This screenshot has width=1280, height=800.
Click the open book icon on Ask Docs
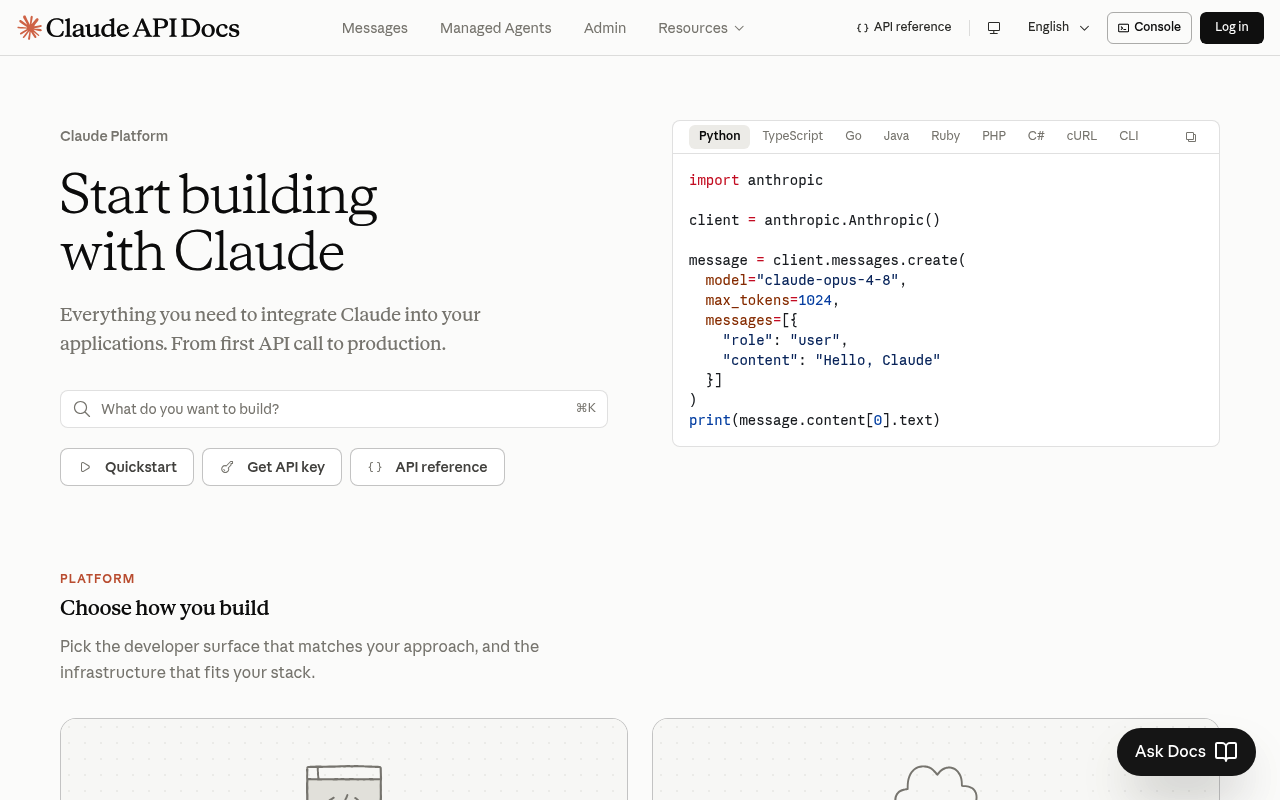point(1226,752)
